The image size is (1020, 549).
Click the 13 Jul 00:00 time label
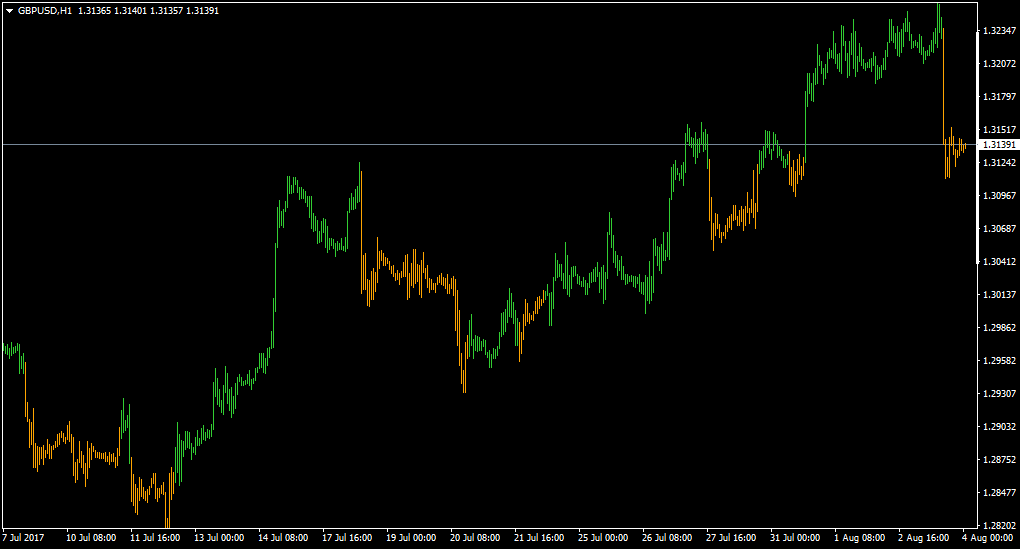coord(219,537)
